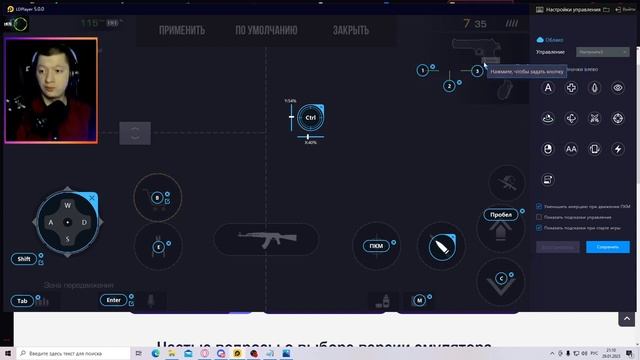This screenshot has width=640, height=360.
Task: Select the lightning bolt macro icon
Action: coord(618,149)
